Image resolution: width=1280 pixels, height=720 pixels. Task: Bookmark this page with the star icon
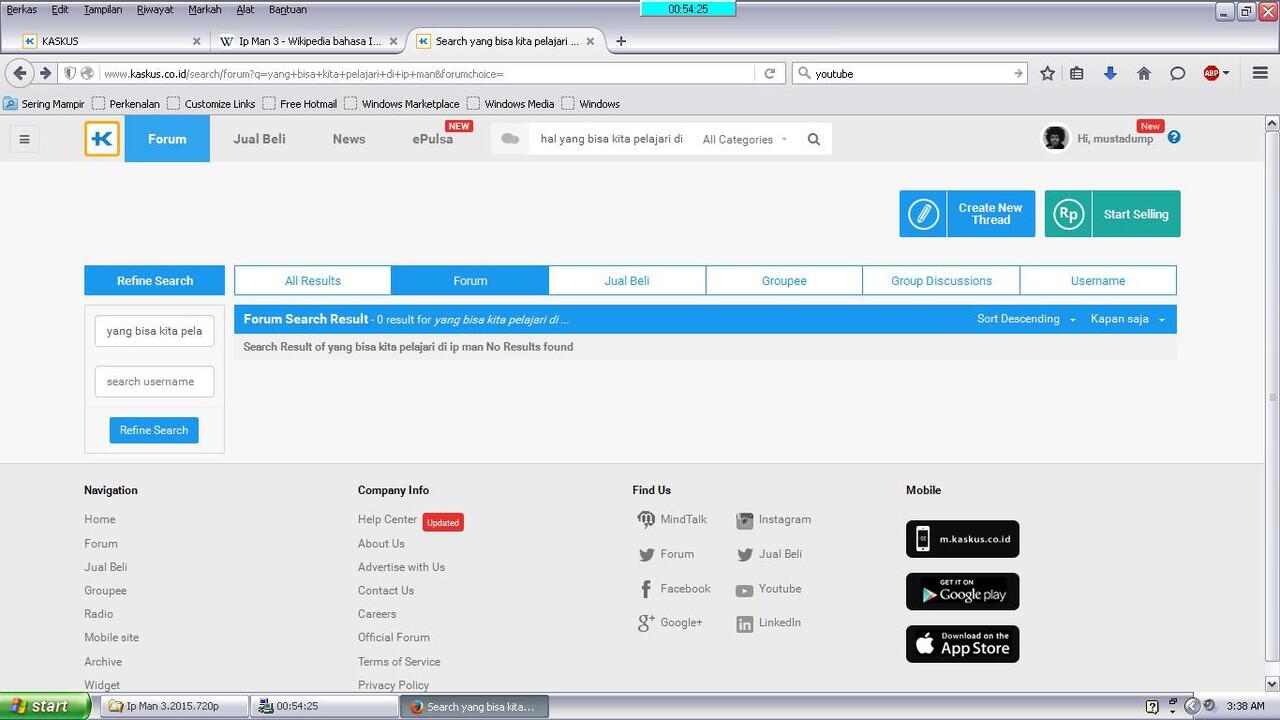[1047, 73]
